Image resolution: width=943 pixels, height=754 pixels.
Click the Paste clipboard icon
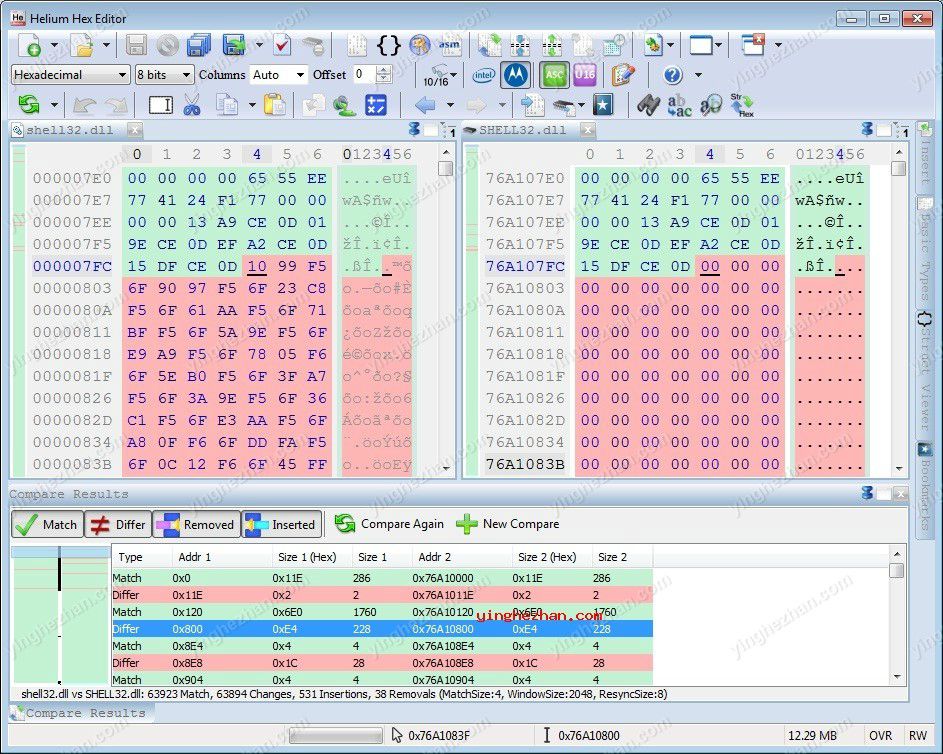coord(274,105)
